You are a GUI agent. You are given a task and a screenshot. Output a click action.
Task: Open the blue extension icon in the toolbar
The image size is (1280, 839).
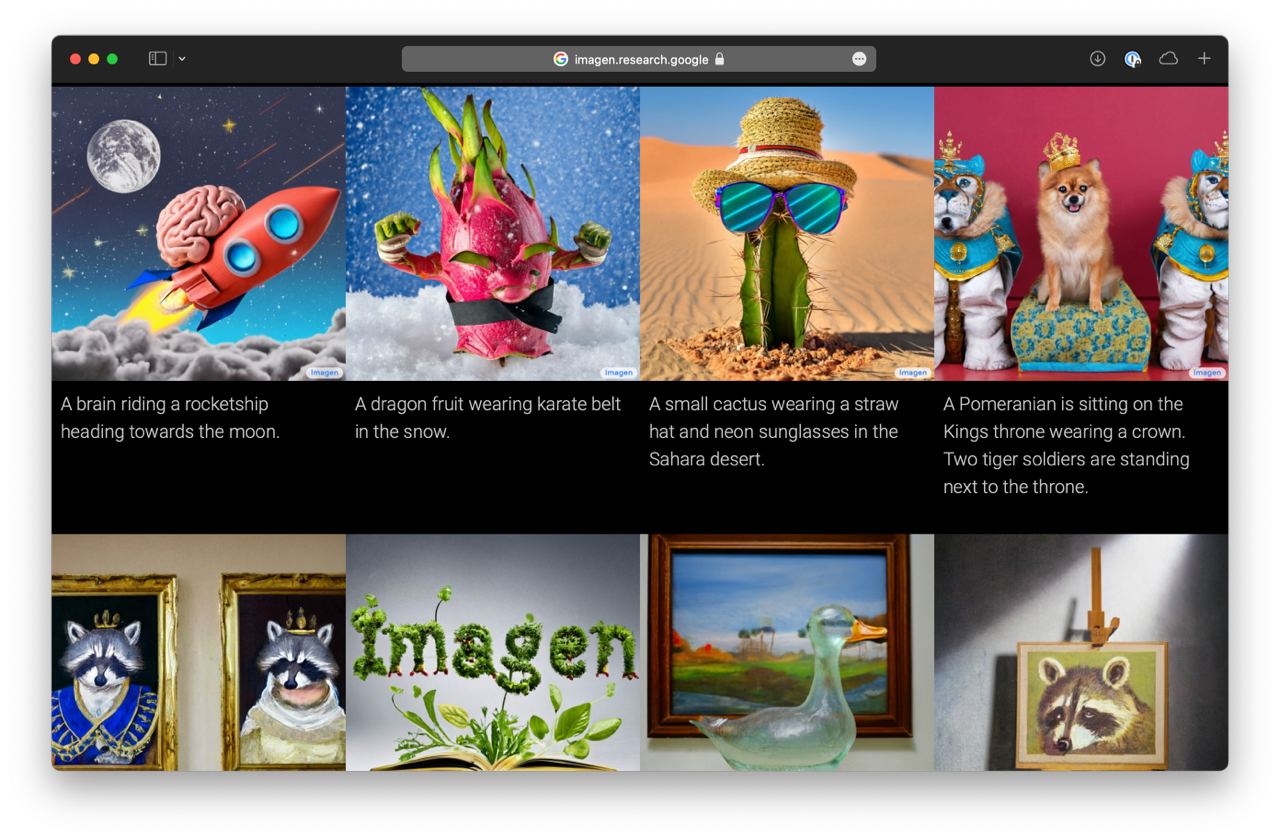[1132, 59]
